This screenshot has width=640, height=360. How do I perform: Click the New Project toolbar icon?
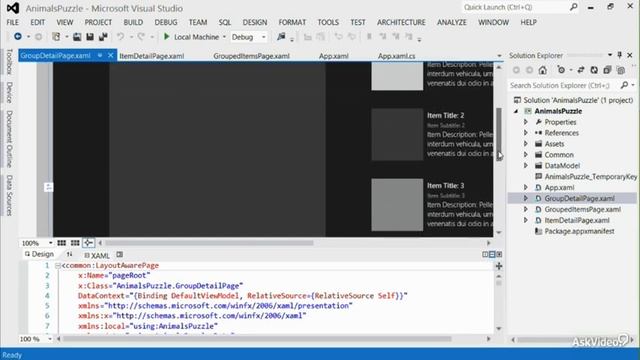56,37
